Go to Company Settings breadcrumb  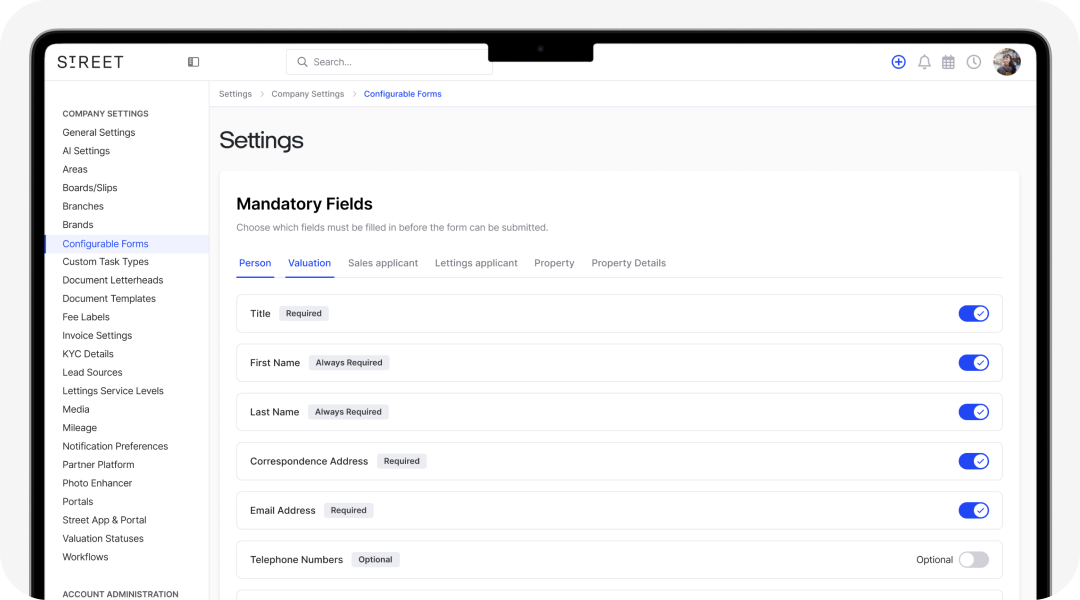(307, 94)
